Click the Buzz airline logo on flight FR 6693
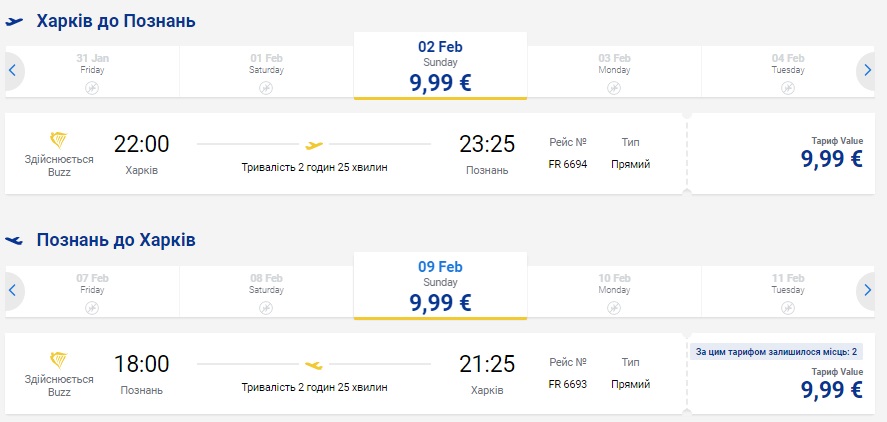887x422 pixels. point(59,361)
